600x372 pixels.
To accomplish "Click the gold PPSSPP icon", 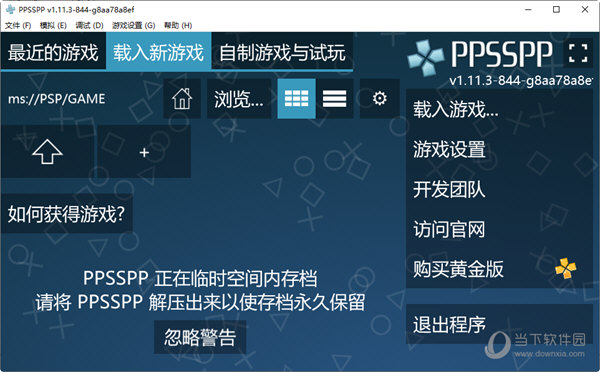I will (x=566, y=268).
